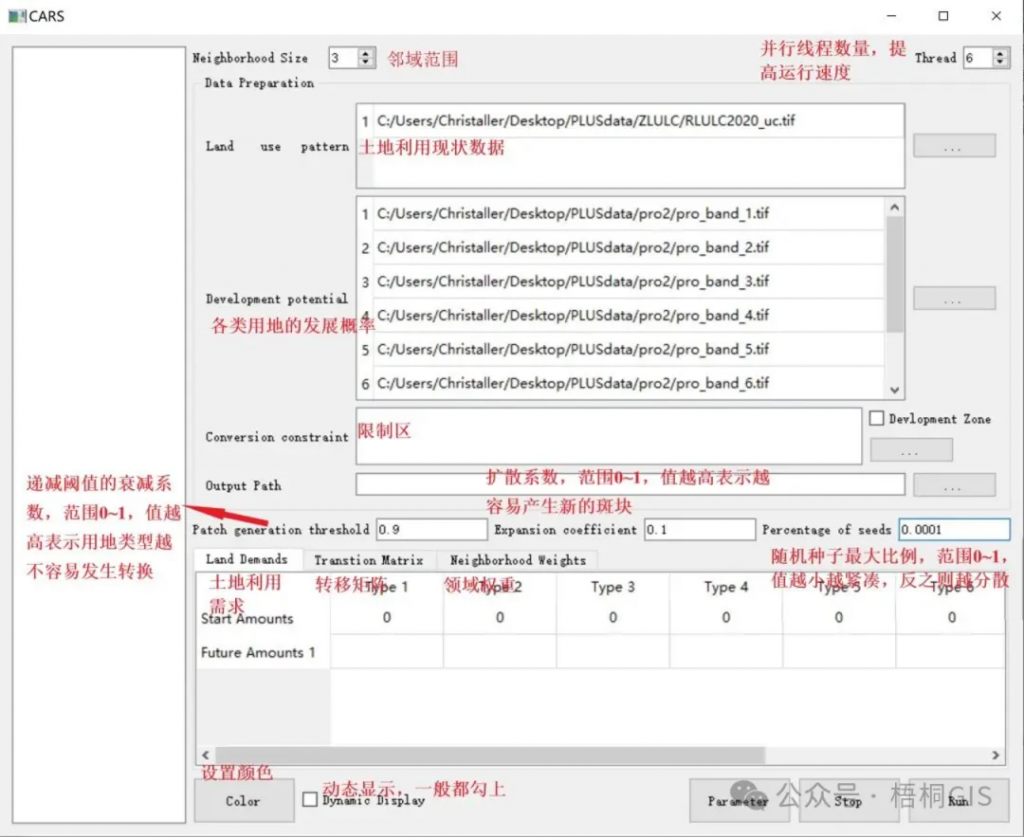The image size is (1024, 837).
Task: Browse for the Development Zone file
Action: tap(911, 450)
